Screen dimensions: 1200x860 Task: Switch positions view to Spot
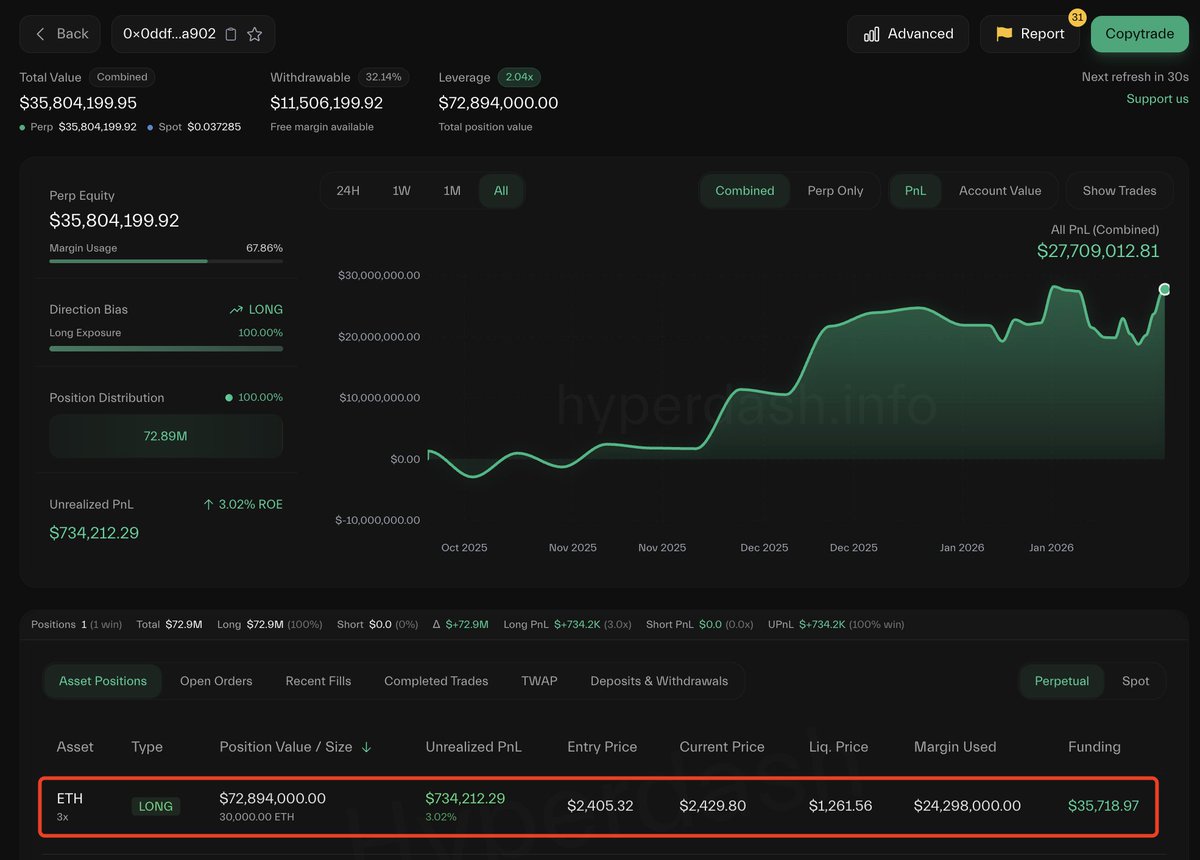tap(1135, 681)
